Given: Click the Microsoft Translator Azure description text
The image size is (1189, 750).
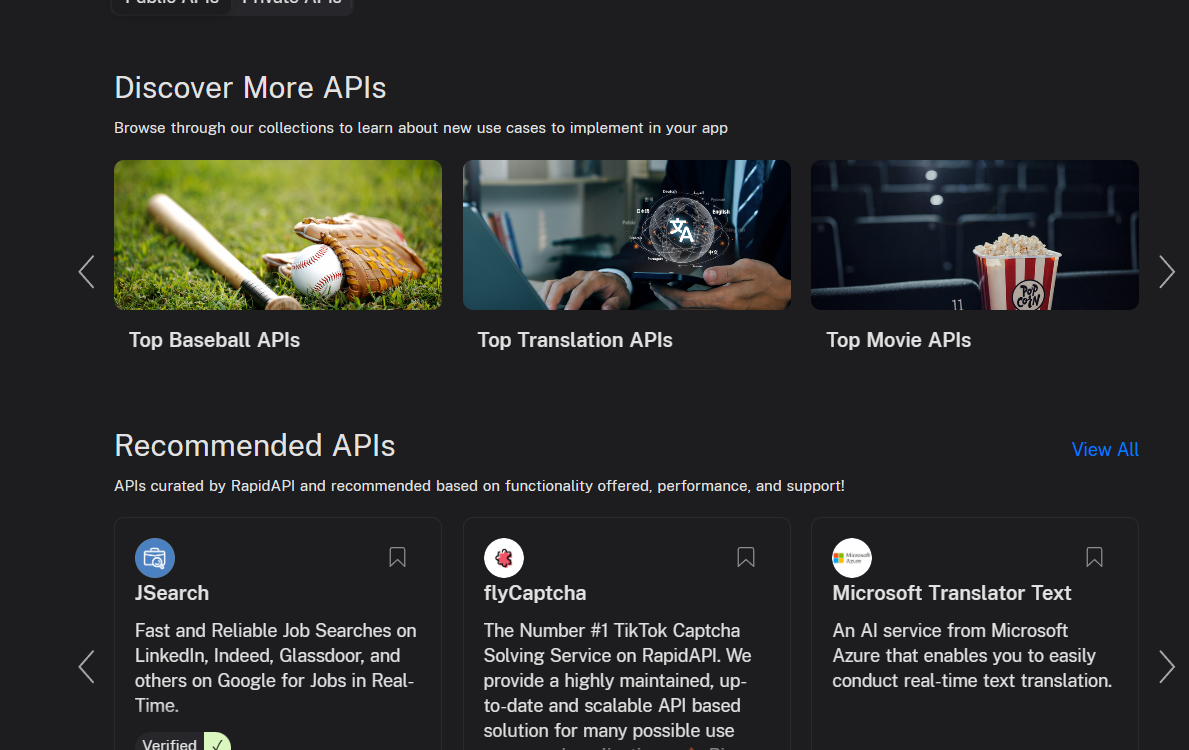Looking at the screenshot, I should [x=972, y=655].
